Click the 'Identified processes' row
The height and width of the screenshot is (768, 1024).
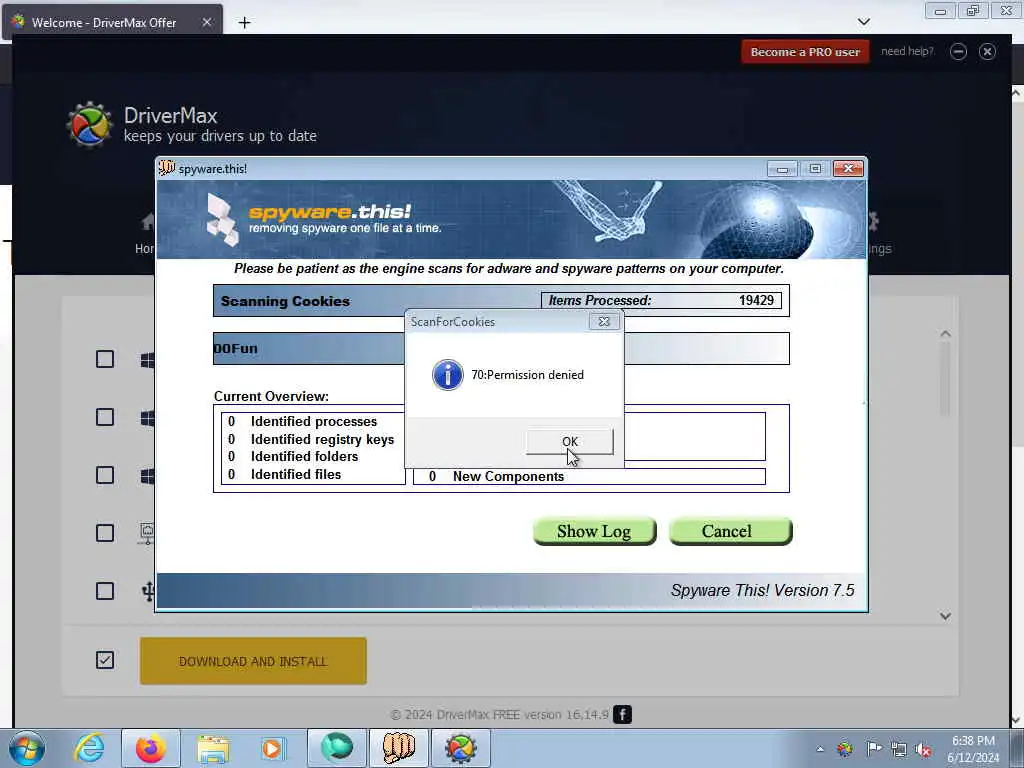tap(302, 422)
